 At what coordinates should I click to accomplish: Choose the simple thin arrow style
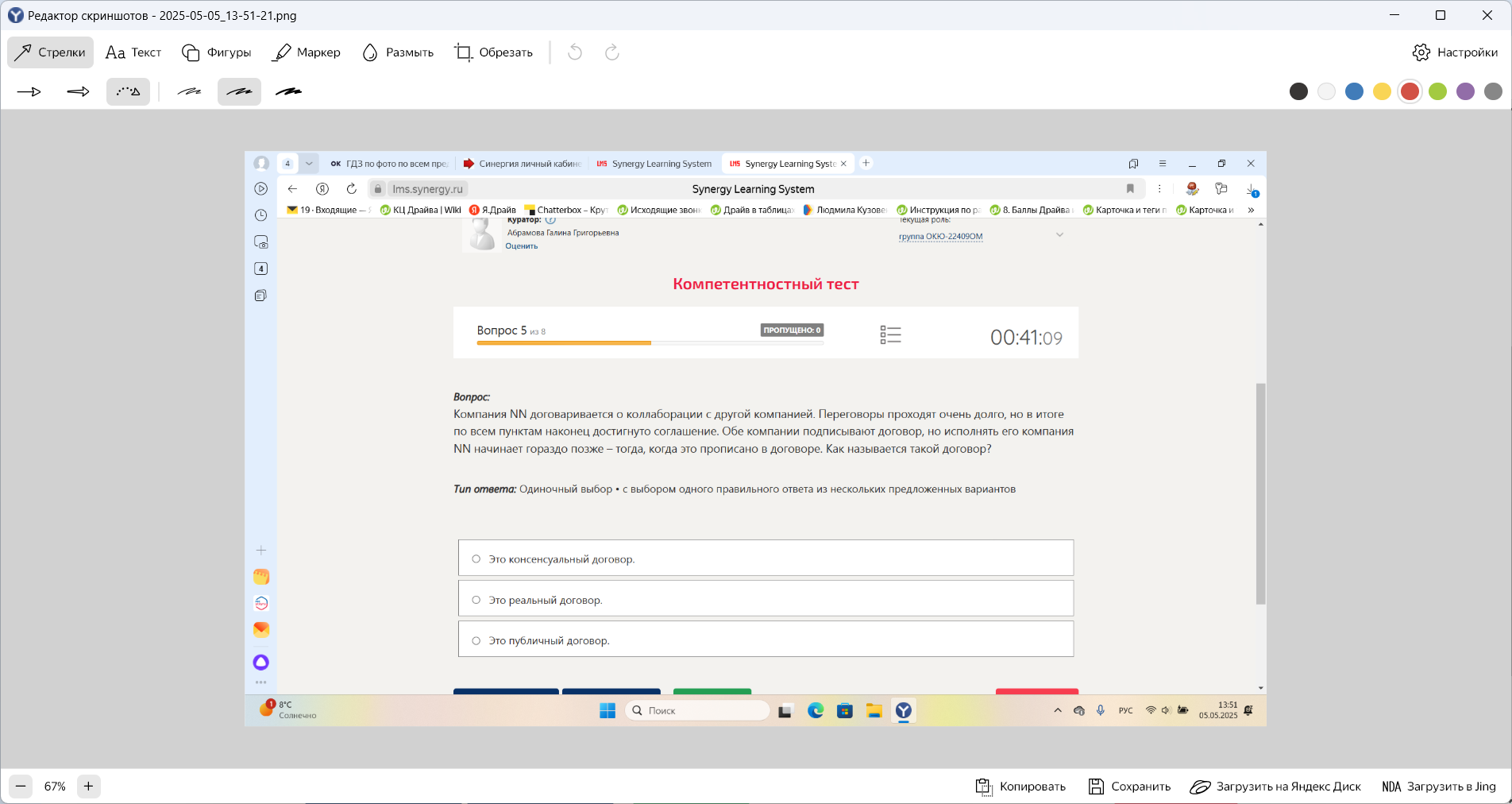pos(29,92)
